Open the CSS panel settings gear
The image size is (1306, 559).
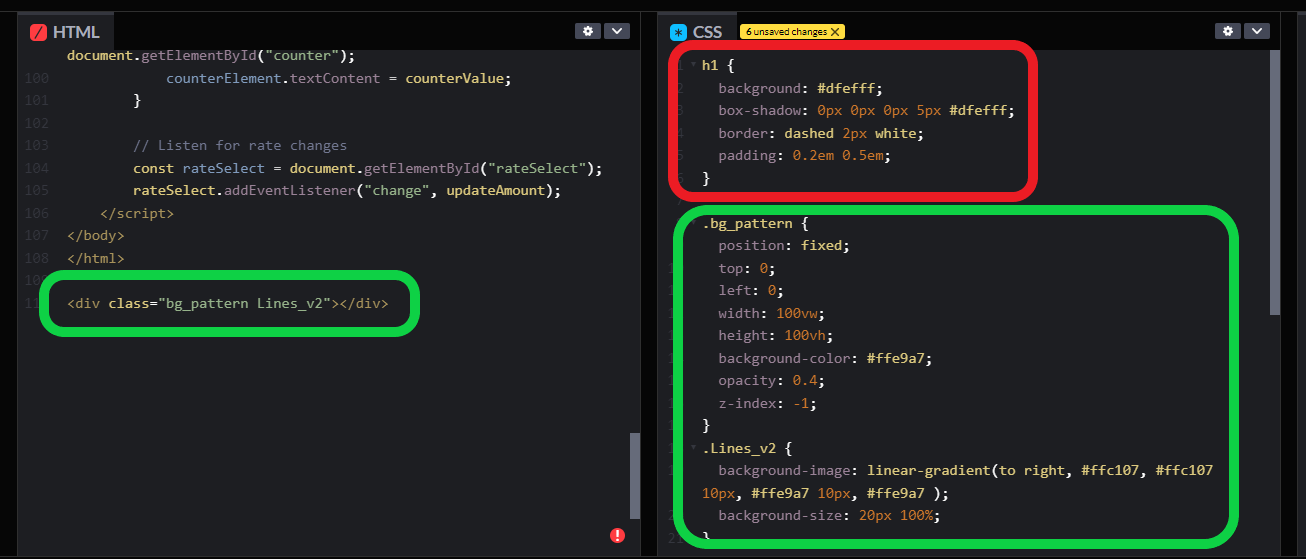point(1228,31)
